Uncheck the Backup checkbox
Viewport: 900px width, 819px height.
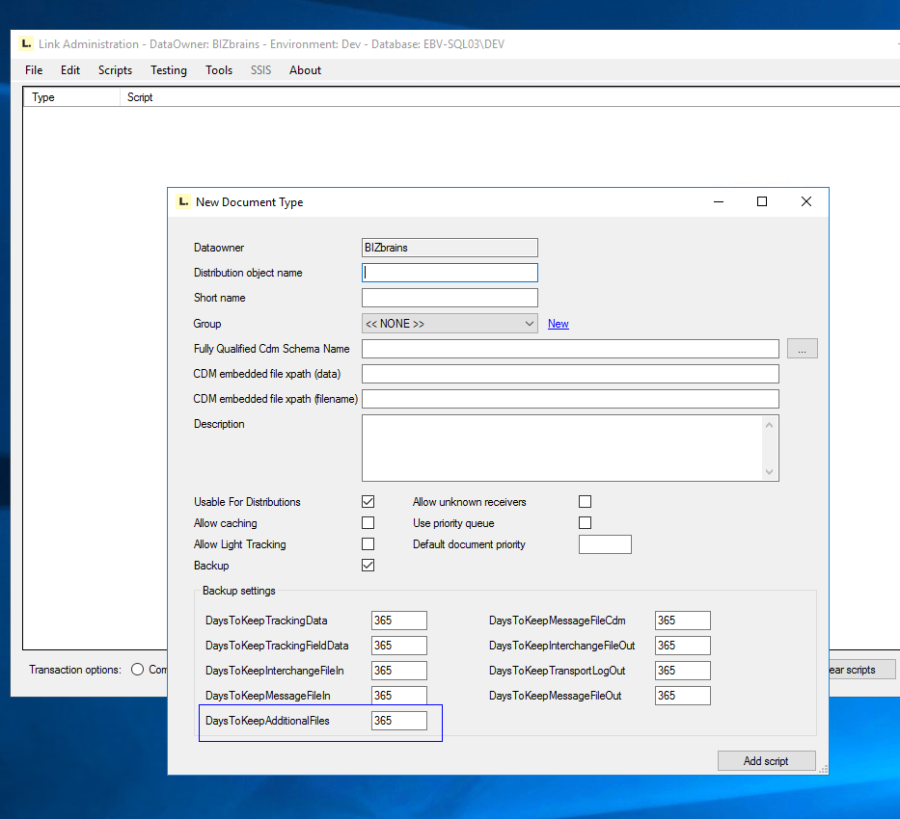pyautogui.click(x=368, y=565)
